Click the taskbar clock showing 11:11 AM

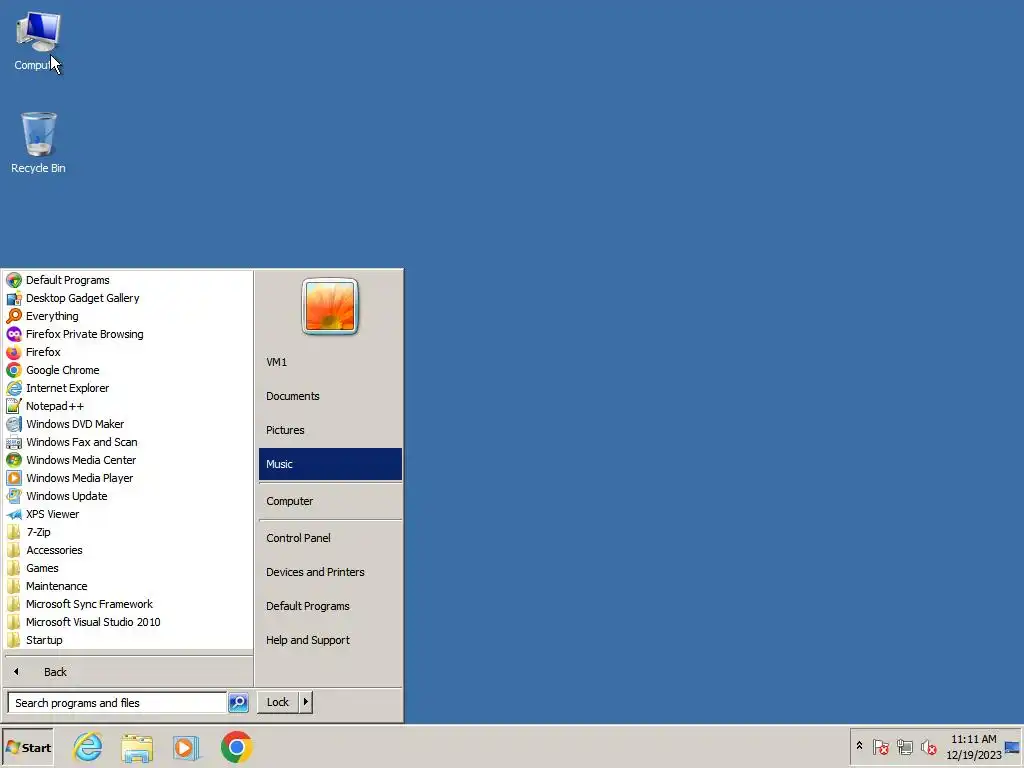point(973,747)
